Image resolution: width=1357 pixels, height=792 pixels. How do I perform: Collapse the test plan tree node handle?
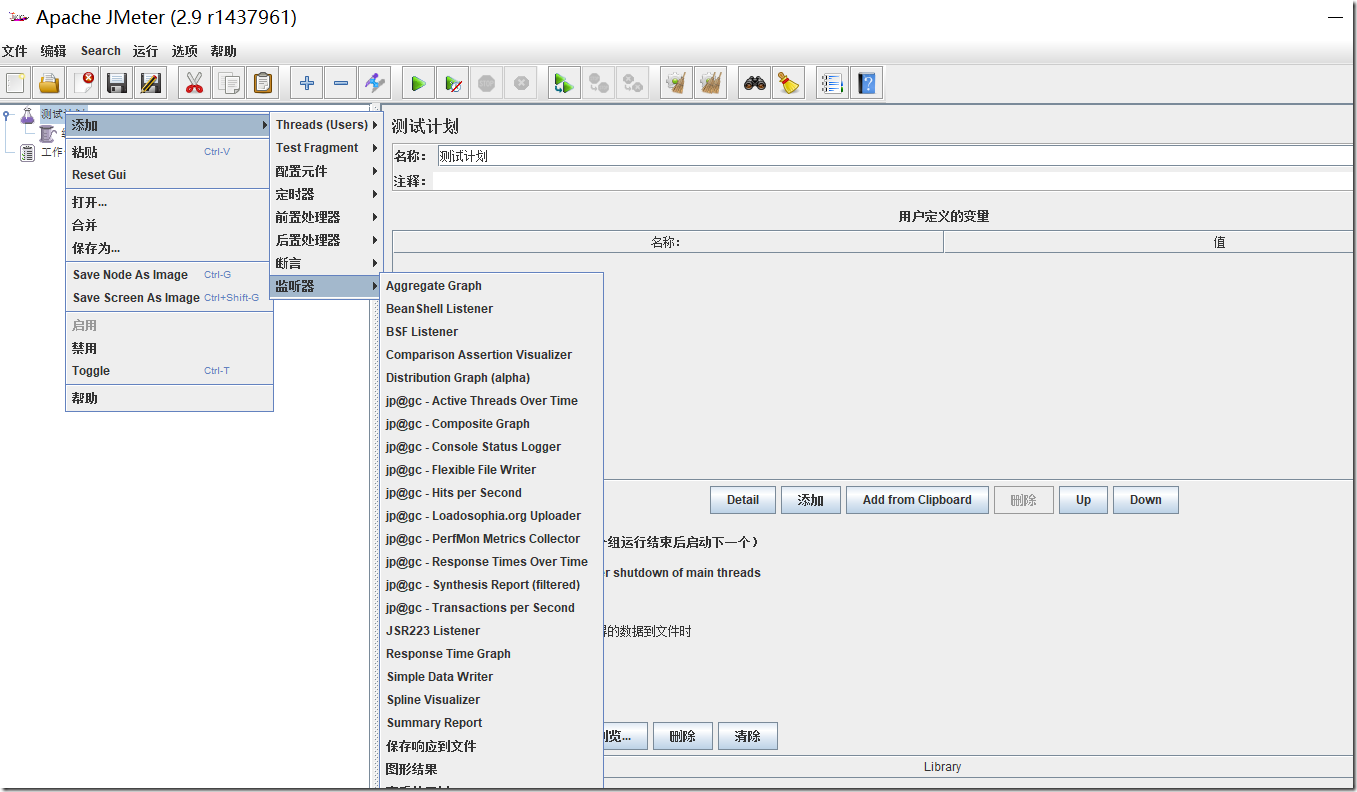point(6,115)
